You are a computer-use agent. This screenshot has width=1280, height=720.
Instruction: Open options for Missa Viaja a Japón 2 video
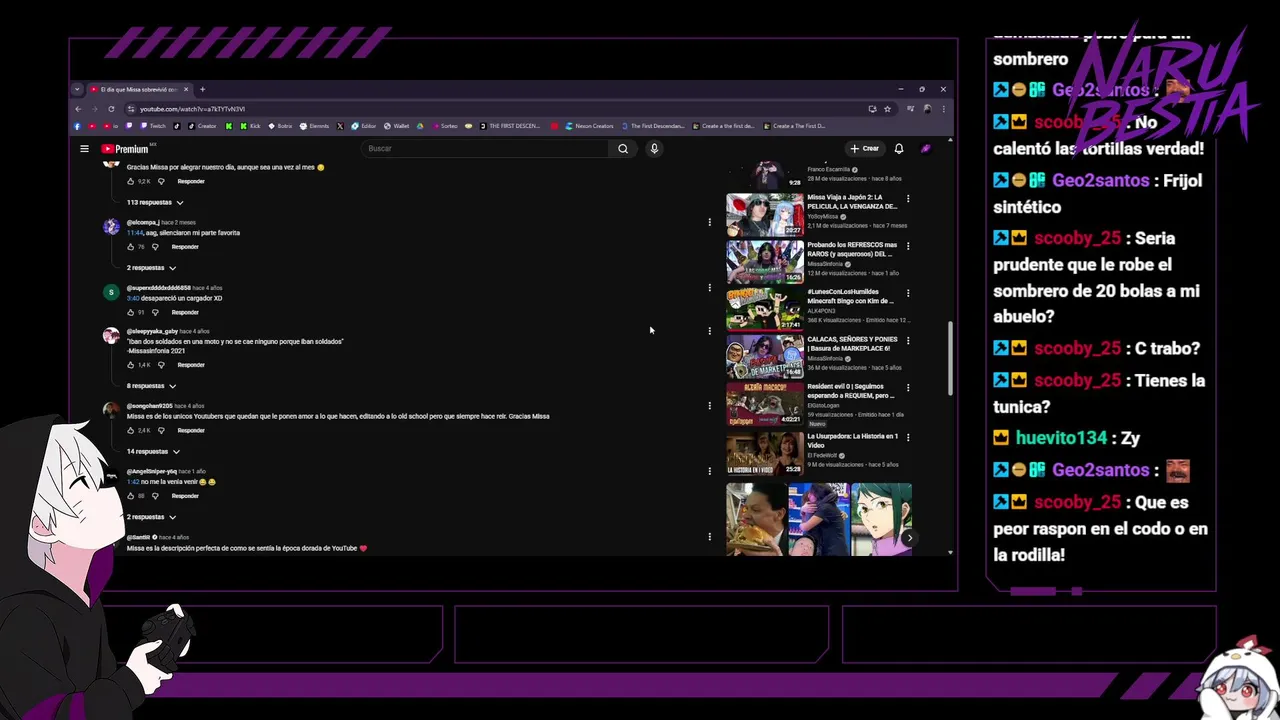click(x=908, y=199)
